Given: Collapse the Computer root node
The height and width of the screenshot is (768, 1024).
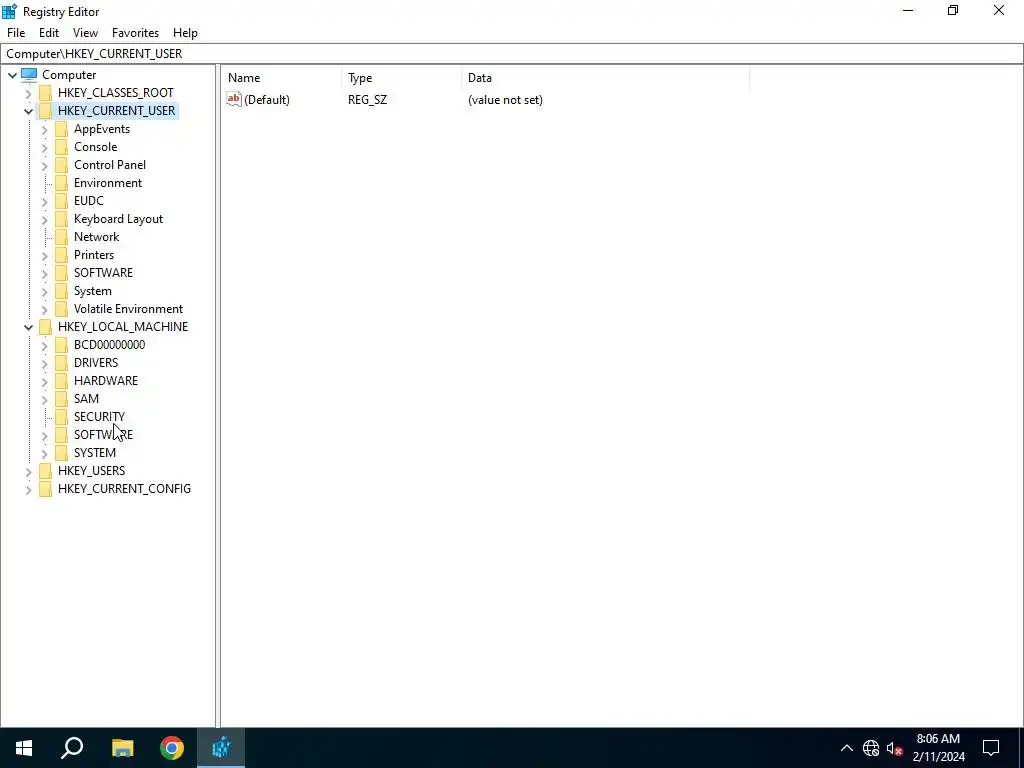Looking at the screenshot, I should (12, 75).
